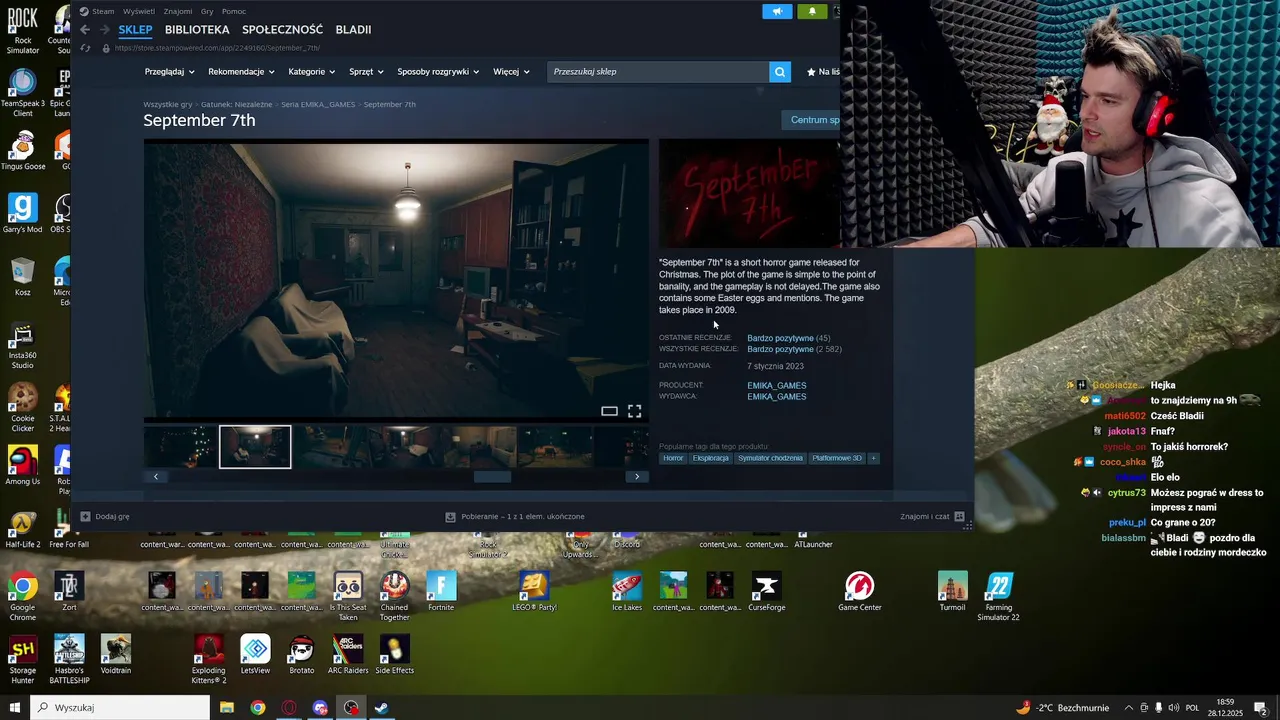The image size is (1280, 720).
Task: Enter fullscreen in the screenshot viewer
Action: coord(634,411)
